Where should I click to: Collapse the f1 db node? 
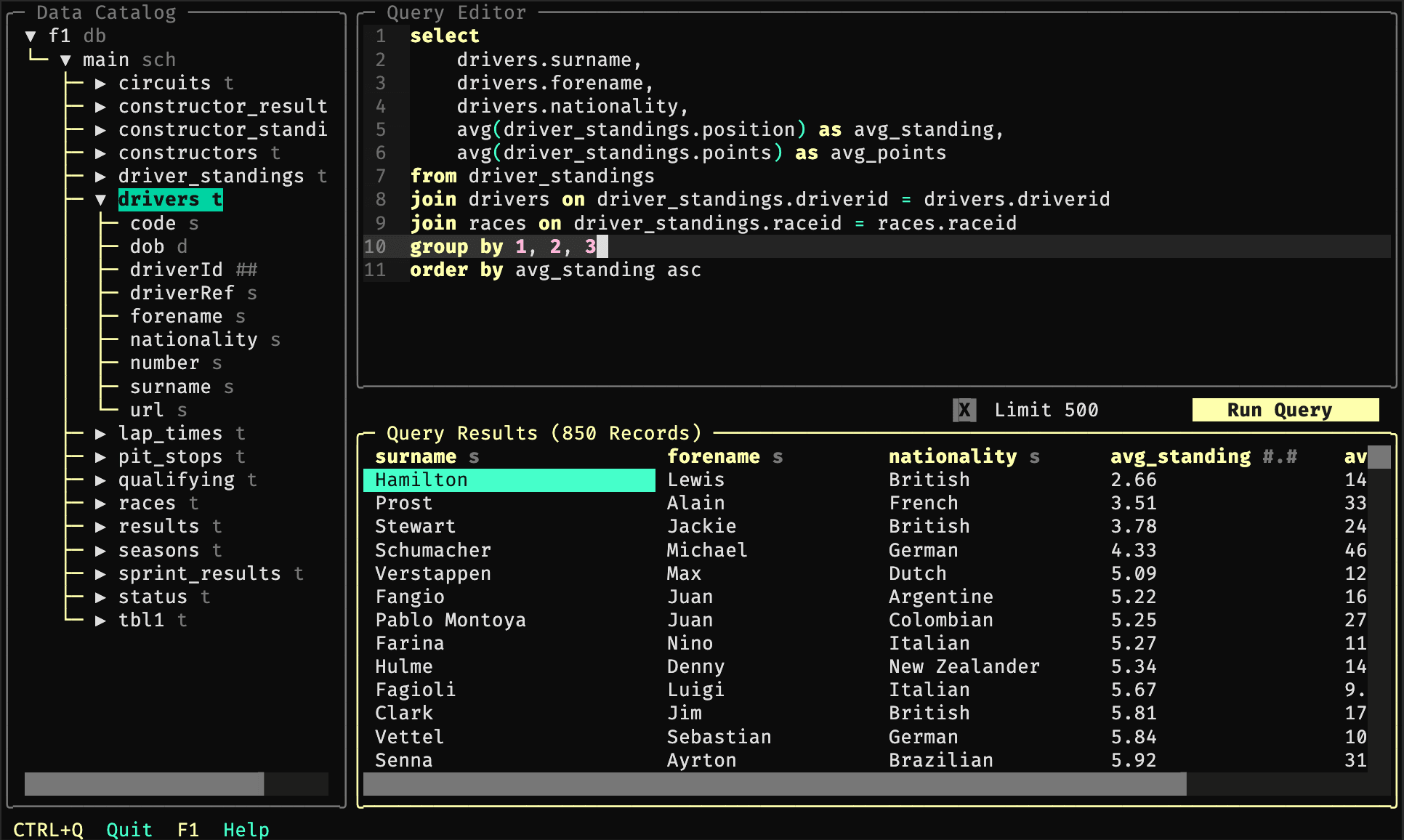(30, 35)
